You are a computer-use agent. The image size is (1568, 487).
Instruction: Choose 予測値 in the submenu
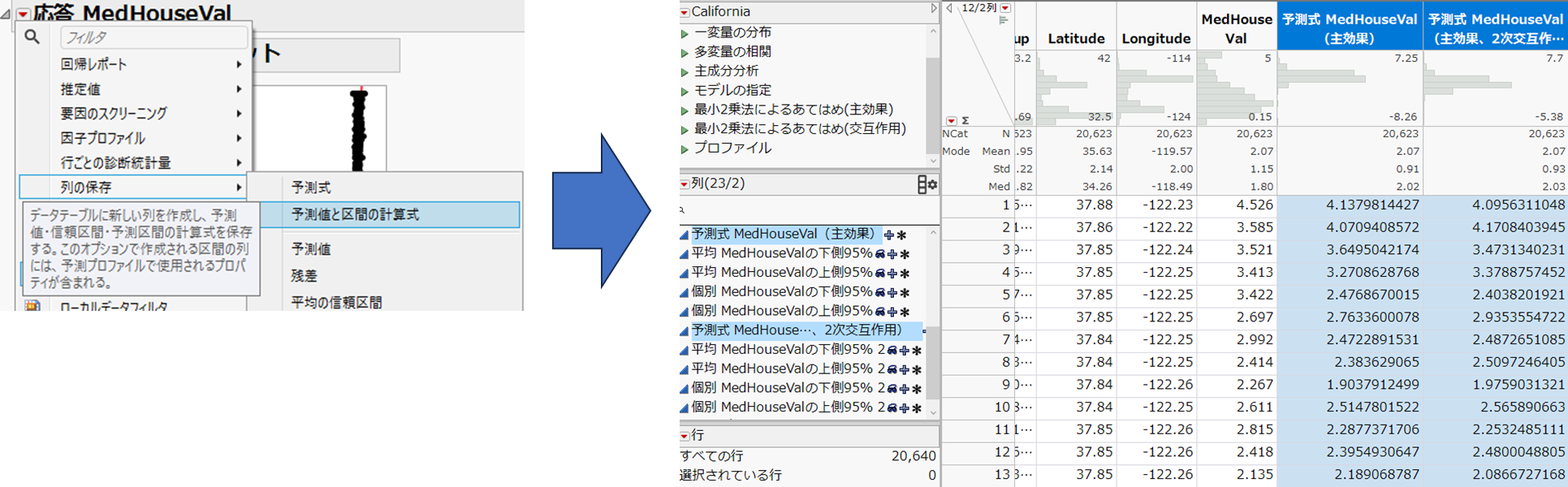coord(311,249)
